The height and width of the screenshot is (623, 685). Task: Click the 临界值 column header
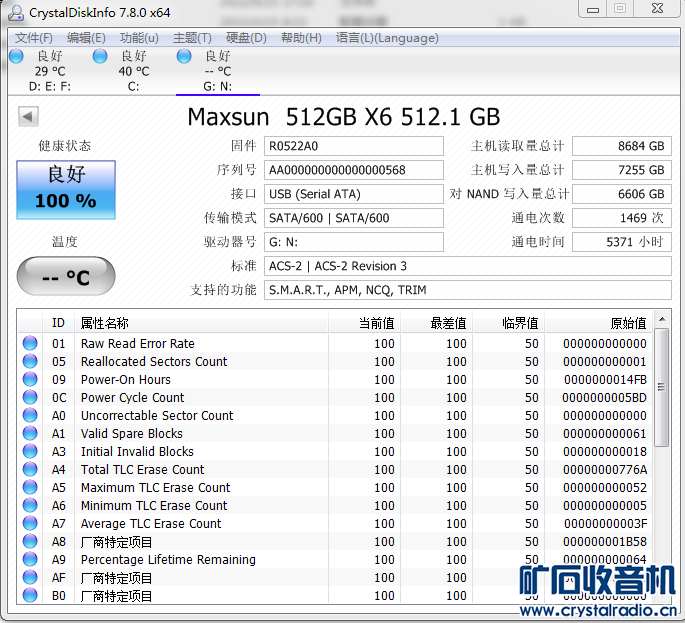(x=509, y=323)
